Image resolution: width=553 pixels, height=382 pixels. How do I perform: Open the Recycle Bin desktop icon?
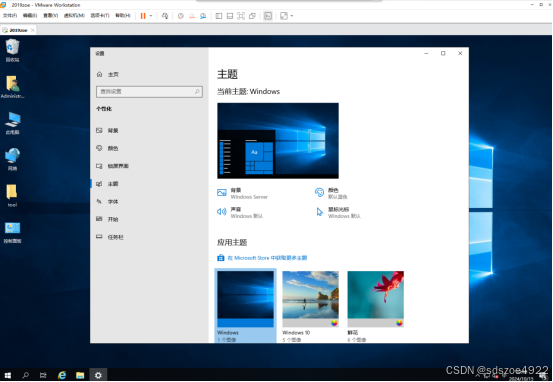tap(12, 50)
